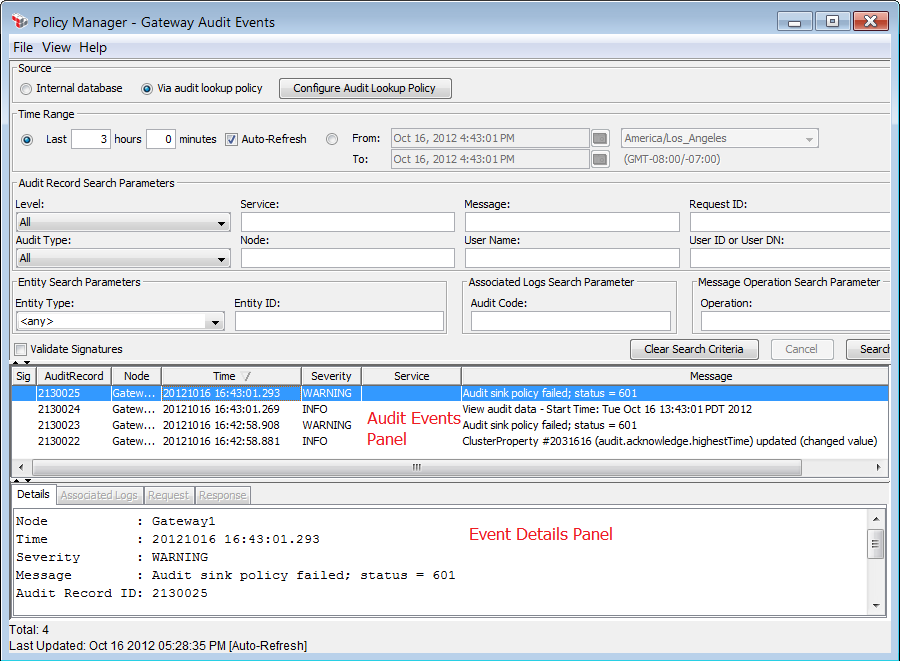The height and width of the screenshot is (661, 900).
Task: Click the Details panel scroll-up arrow
Action: click(x=877, y=518)
